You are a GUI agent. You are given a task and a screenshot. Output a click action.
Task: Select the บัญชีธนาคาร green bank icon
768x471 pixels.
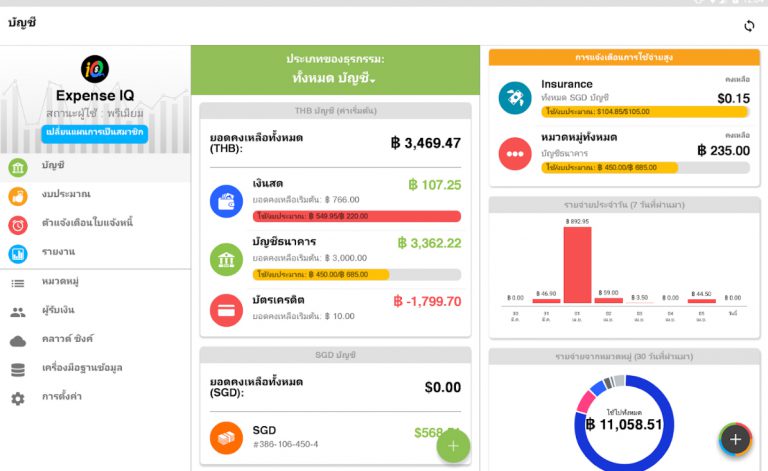(226, 259)
